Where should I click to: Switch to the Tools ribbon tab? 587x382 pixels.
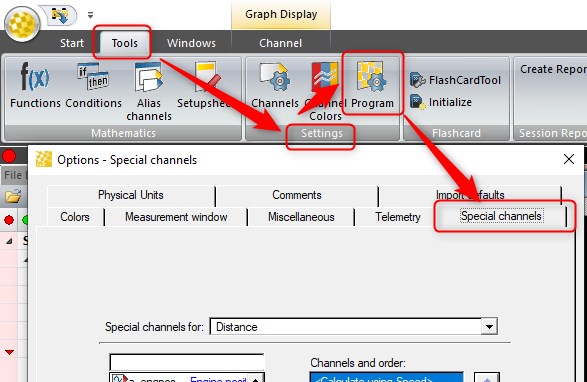124,43
